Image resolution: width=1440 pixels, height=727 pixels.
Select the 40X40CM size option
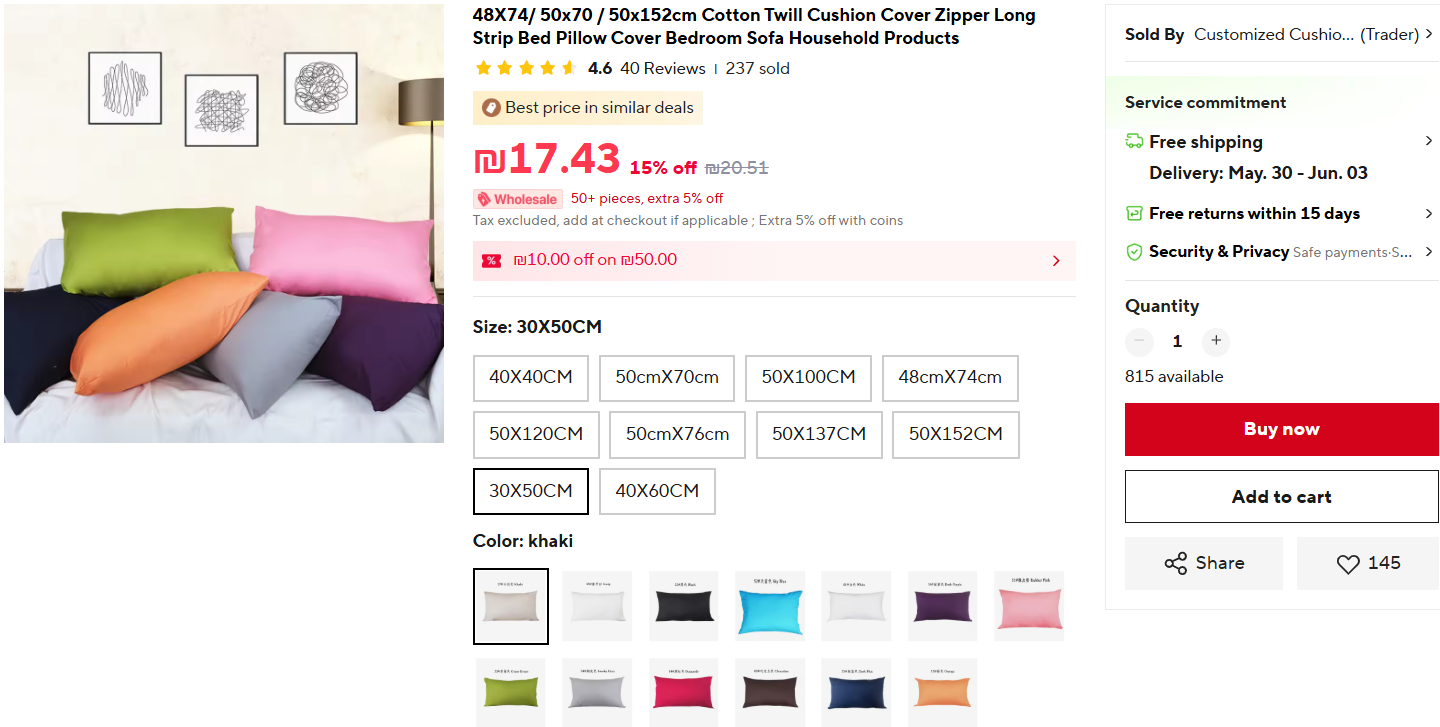[531, 378]
